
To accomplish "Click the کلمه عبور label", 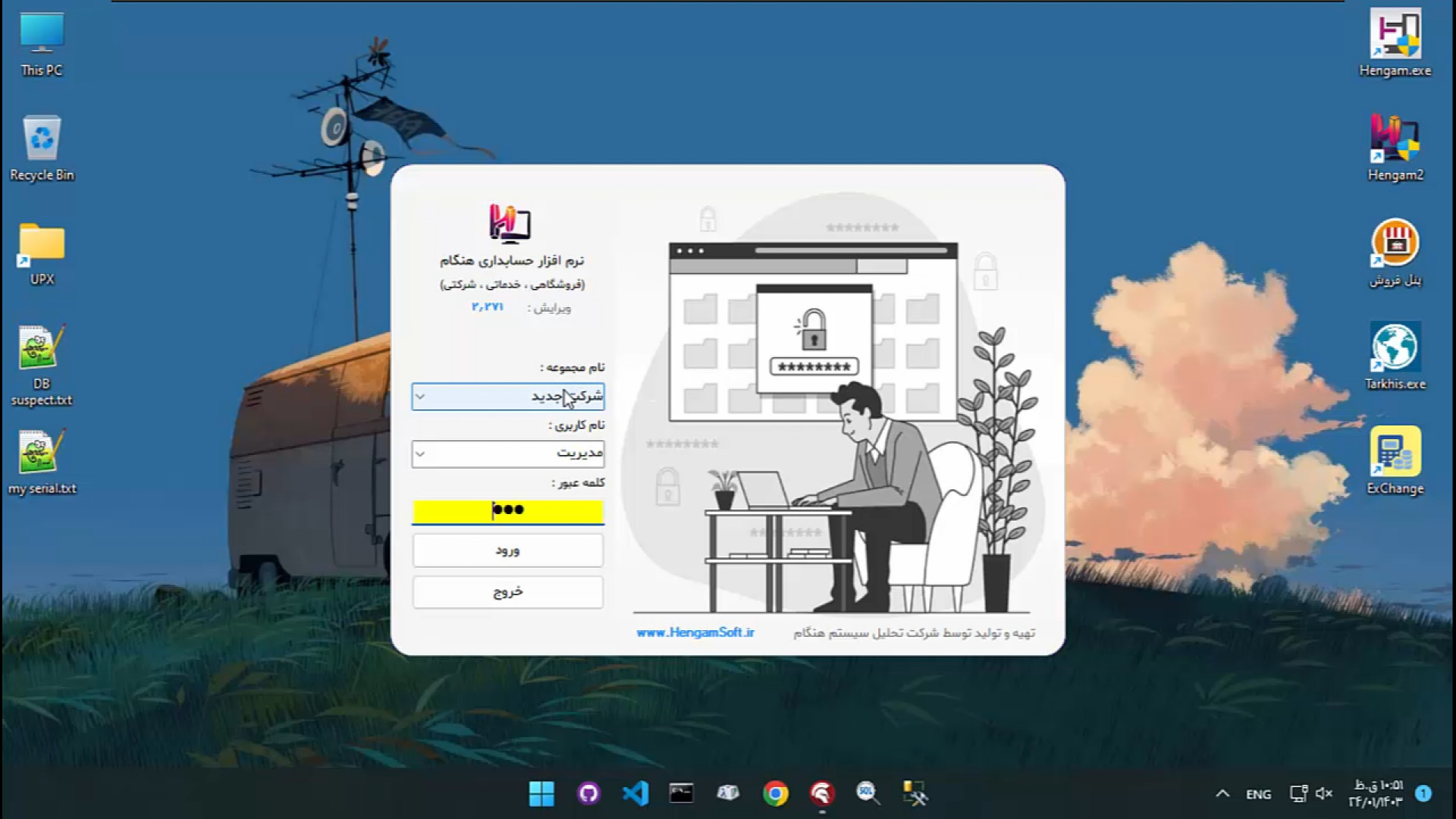I will point(579,483).
